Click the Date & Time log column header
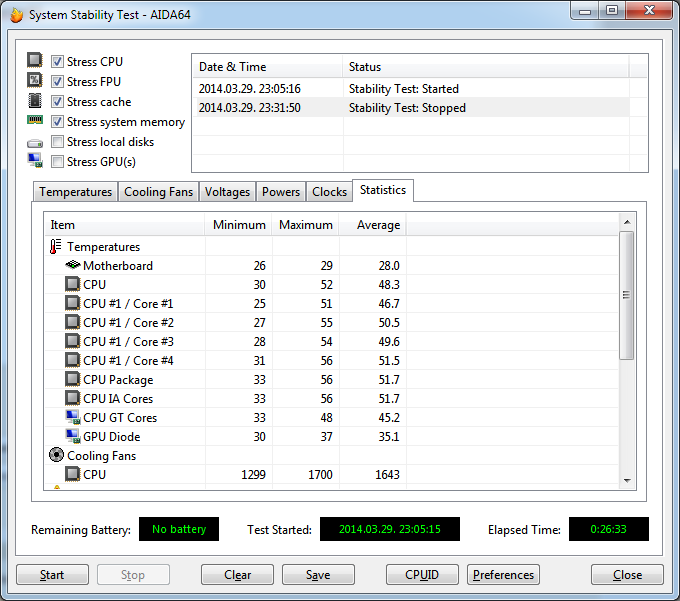The width and height of the screenshot is (680, 601). point(267,67)
